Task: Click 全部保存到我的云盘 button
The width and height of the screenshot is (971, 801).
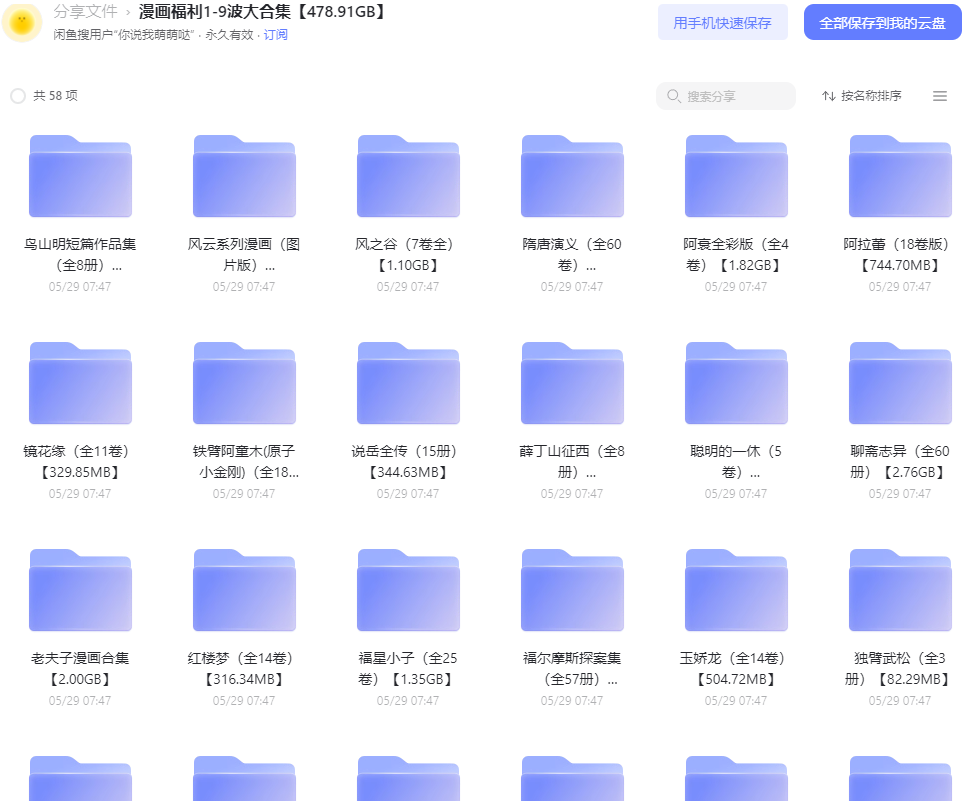Action: 882,23
